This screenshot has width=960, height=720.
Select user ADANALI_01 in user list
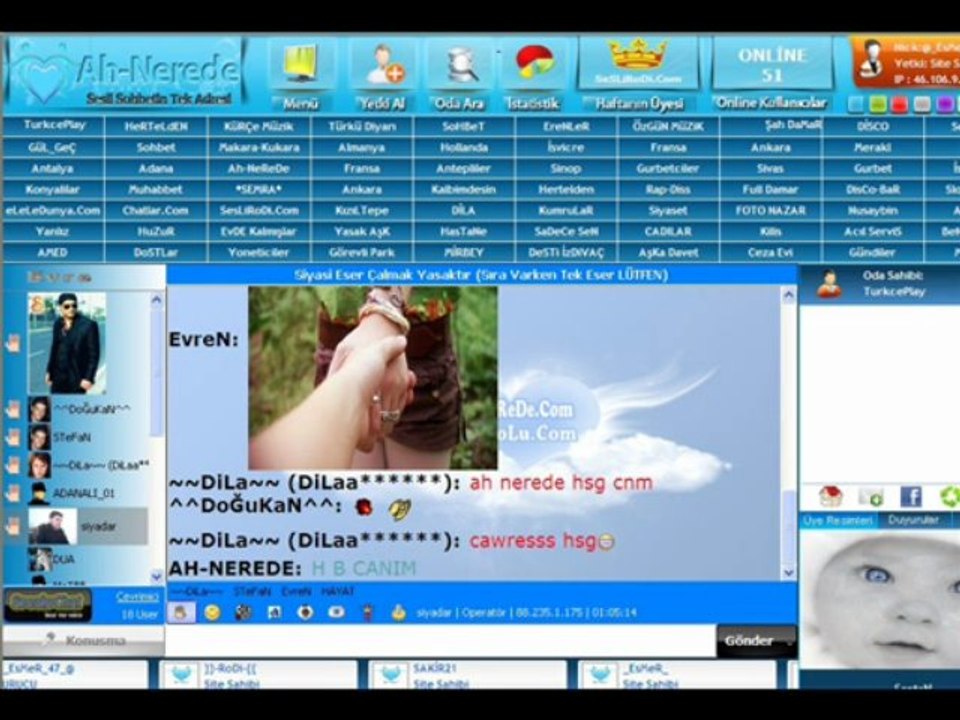click(x=88, y=493)
